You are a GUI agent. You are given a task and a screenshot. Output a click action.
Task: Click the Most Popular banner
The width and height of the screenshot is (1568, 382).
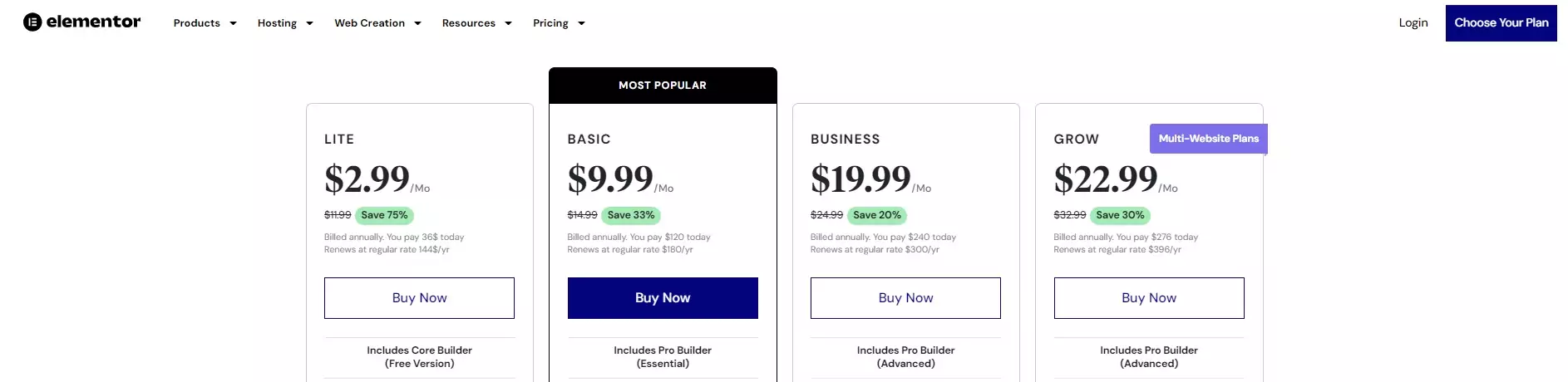tap(663, 86)
